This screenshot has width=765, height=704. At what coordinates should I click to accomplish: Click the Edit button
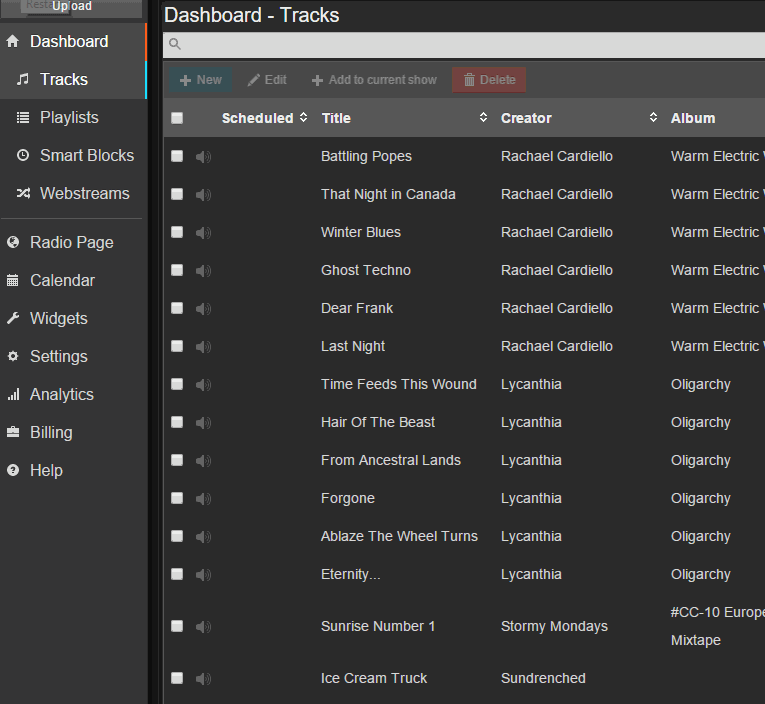267,80
